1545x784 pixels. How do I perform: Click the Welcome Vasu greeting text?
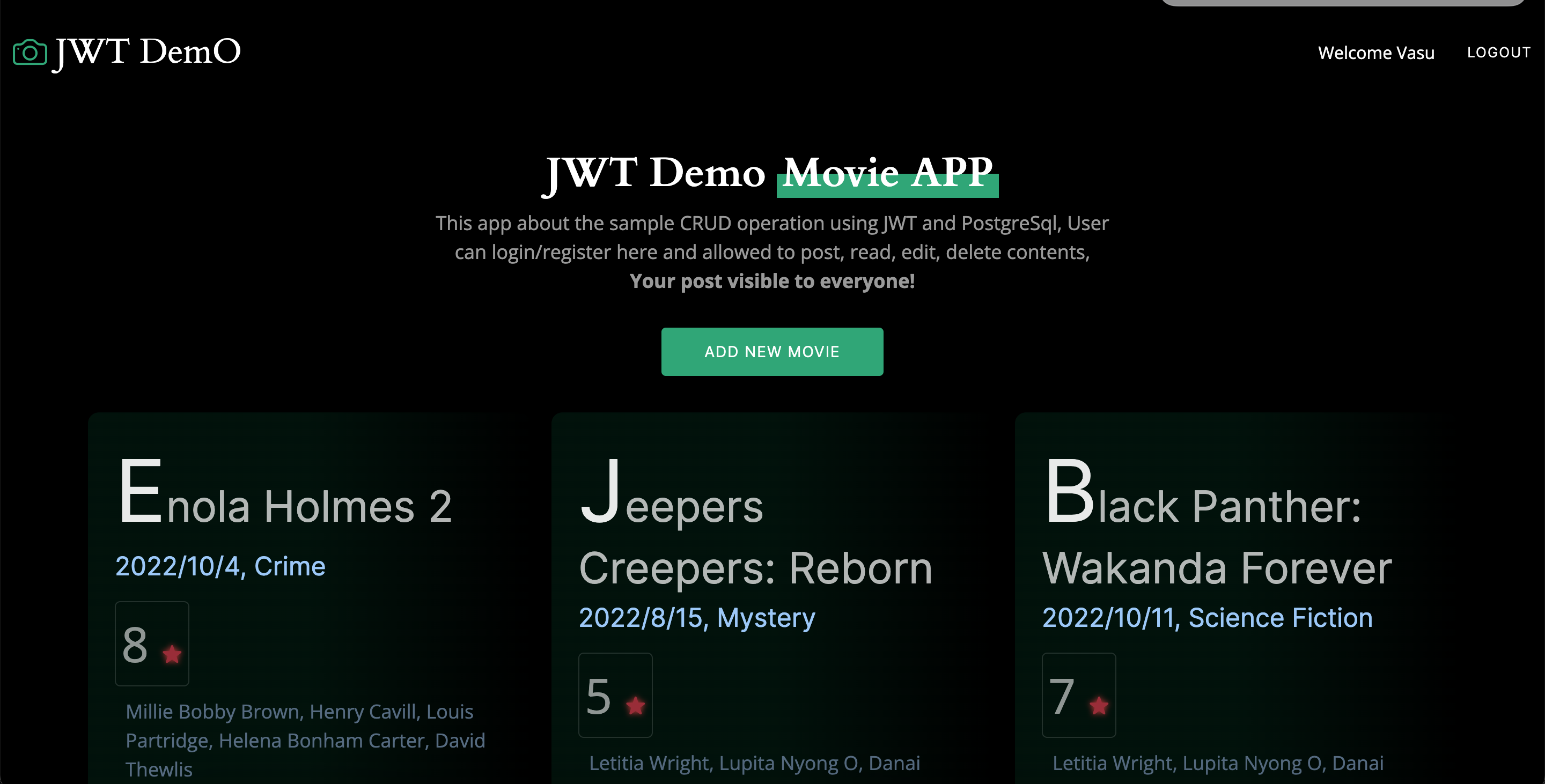click(x=1375, y=53)
